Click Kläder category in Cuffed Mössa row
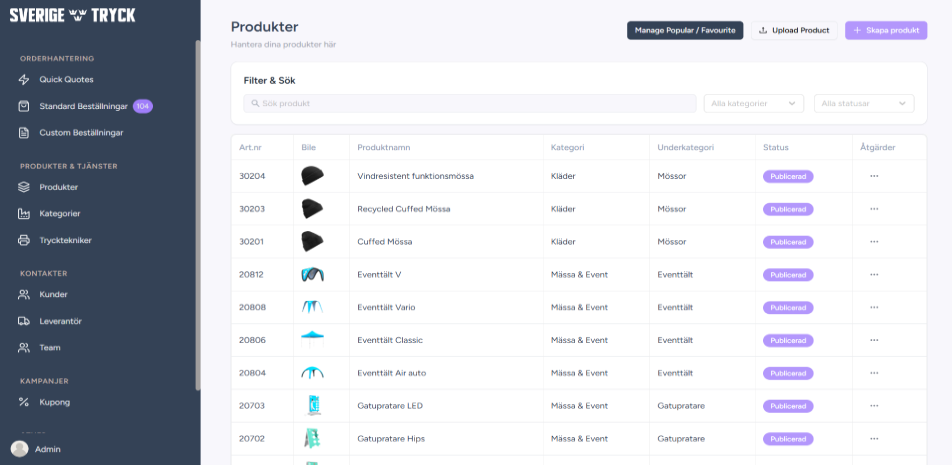952x465 pixels. tap(563, 242)
